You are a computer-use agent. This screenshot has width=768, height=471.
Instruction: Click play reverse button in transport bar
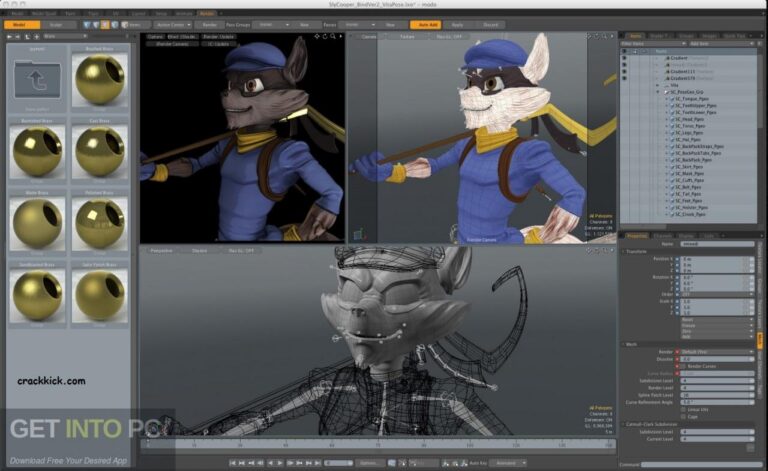(270, 463)
